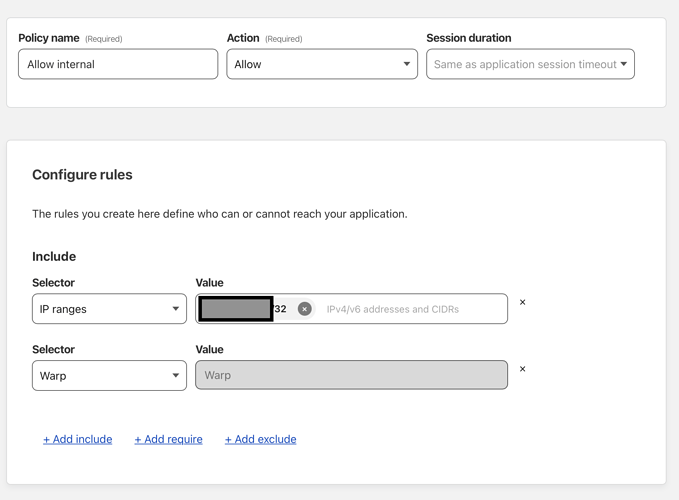The height and width of the screenshot is (500, 679).
Task: Click the greyed-out Warp value field
Action: click(x=351, y=375)
